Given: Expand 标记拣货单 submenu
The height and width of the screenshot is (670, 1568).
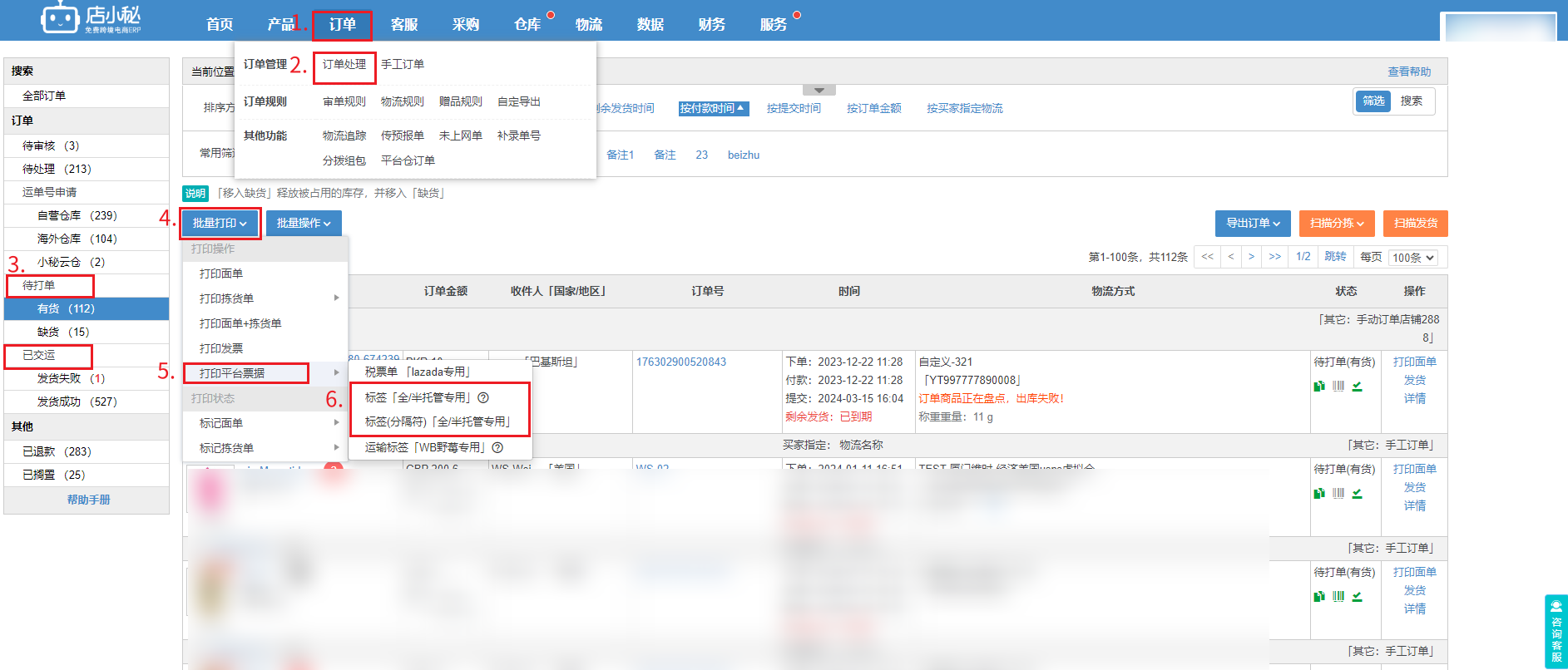Looking at the screenshot, I should tap(265, 448).
